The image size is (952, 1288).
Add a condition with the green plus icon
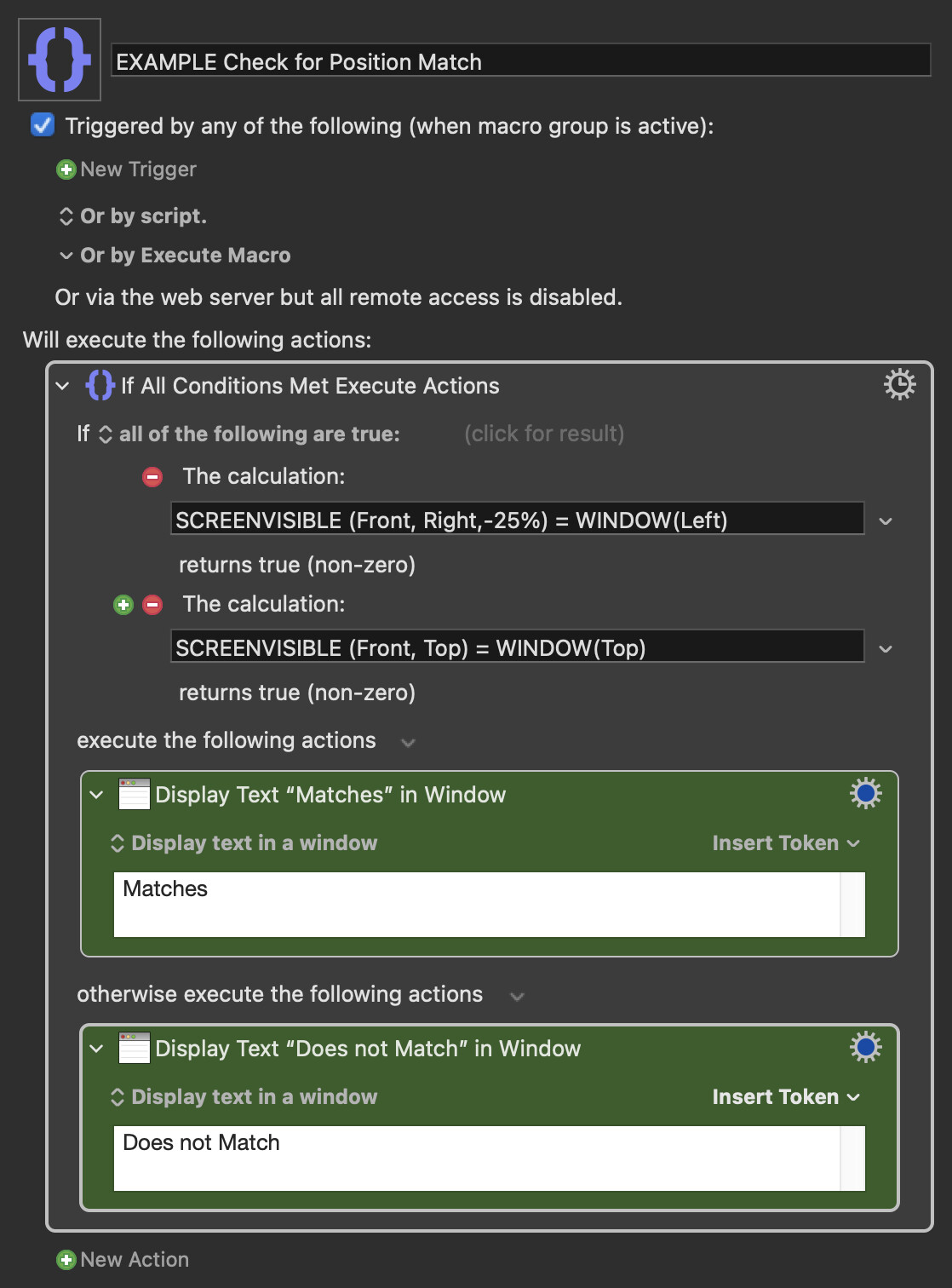coord(123,605)
